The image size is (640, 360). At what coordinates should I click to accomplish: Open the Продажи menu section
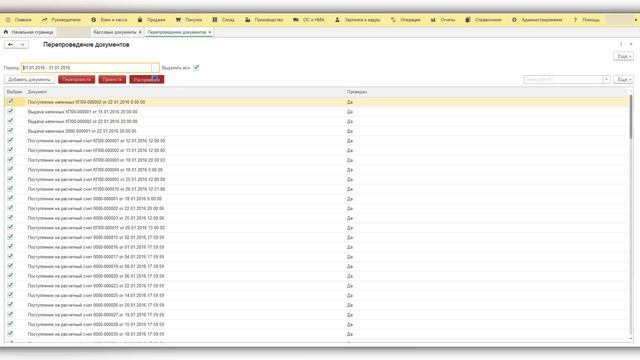pyautogui.click(x=156, y=20)
